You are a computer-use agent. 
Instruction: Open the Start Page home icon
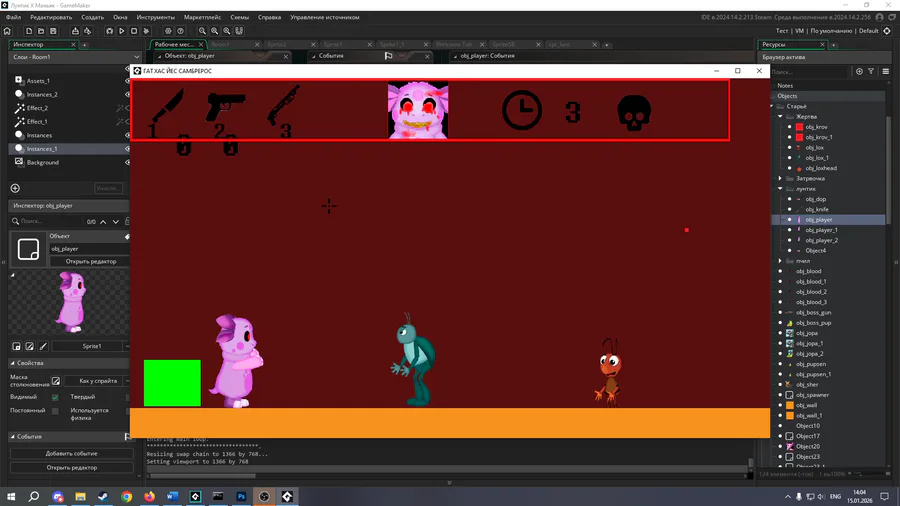point(7,31)
